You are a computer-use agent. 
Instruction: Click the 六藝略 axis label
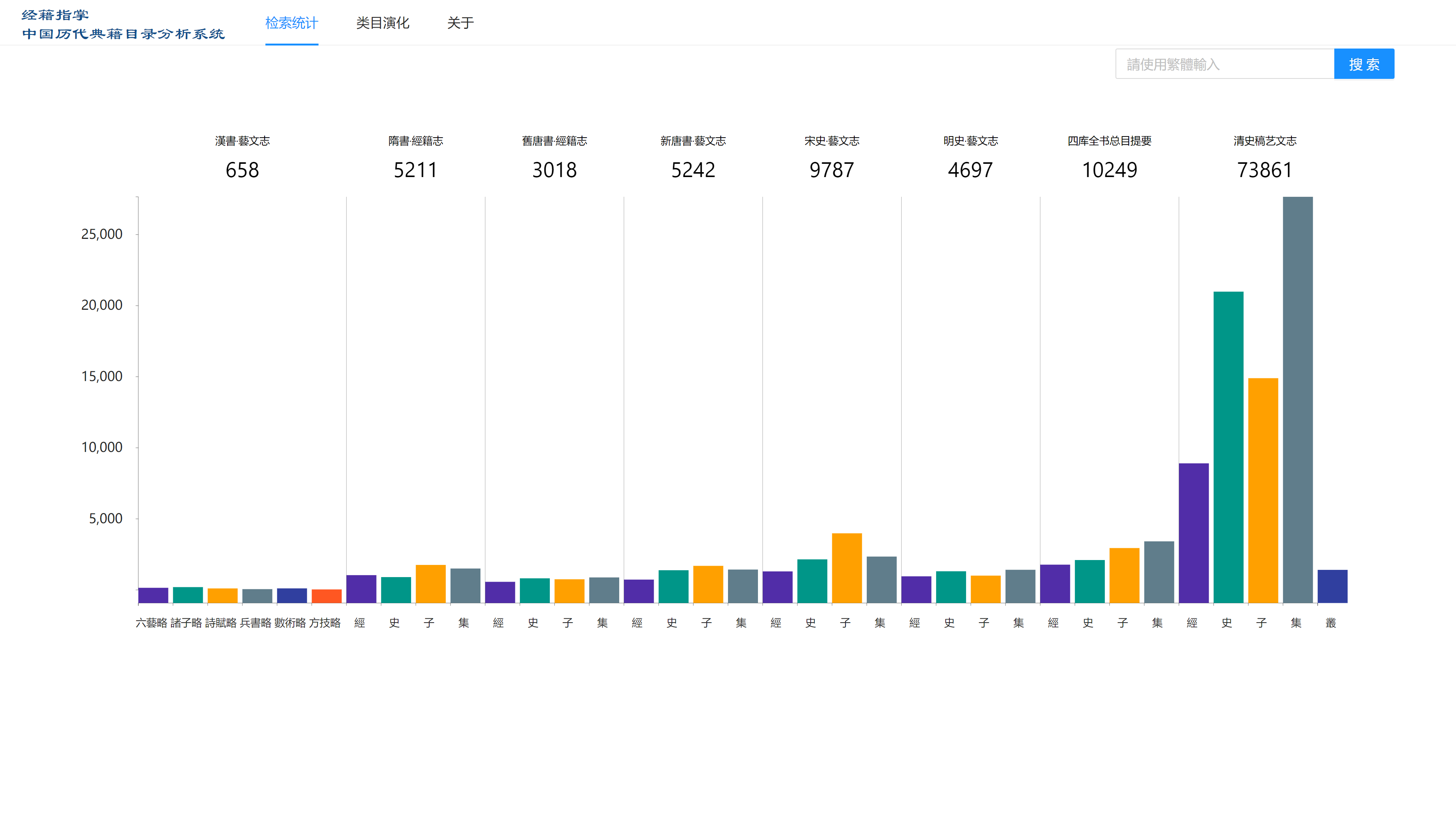click(x=152, y=622)
